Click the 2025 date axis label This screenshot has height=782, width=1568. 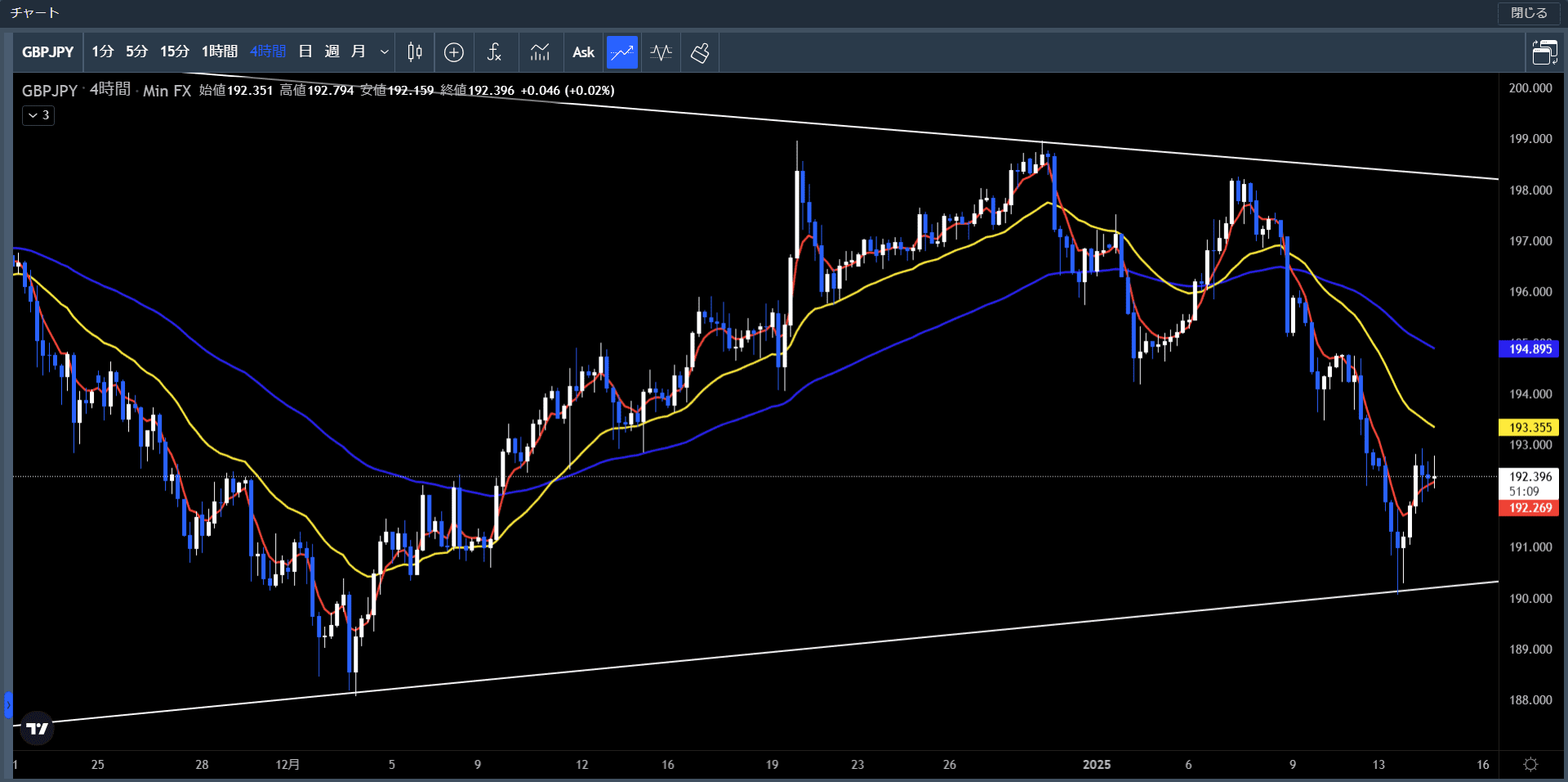click(x=1097, y=765)
